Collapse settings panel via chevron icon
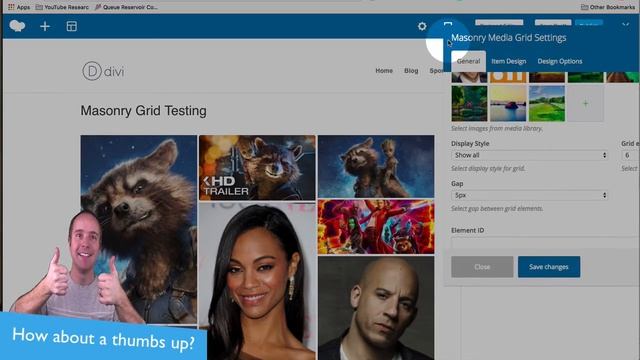Screen dimensions: 640x360 (x=625, y=25)
